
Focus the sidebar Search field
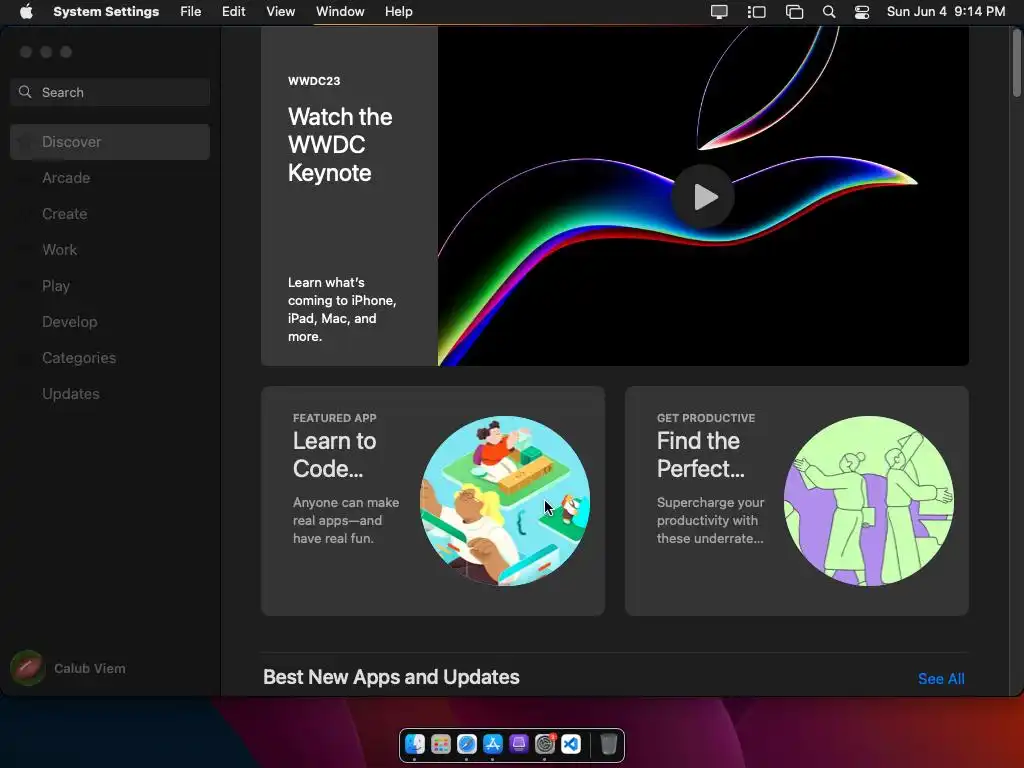[110, 92]
